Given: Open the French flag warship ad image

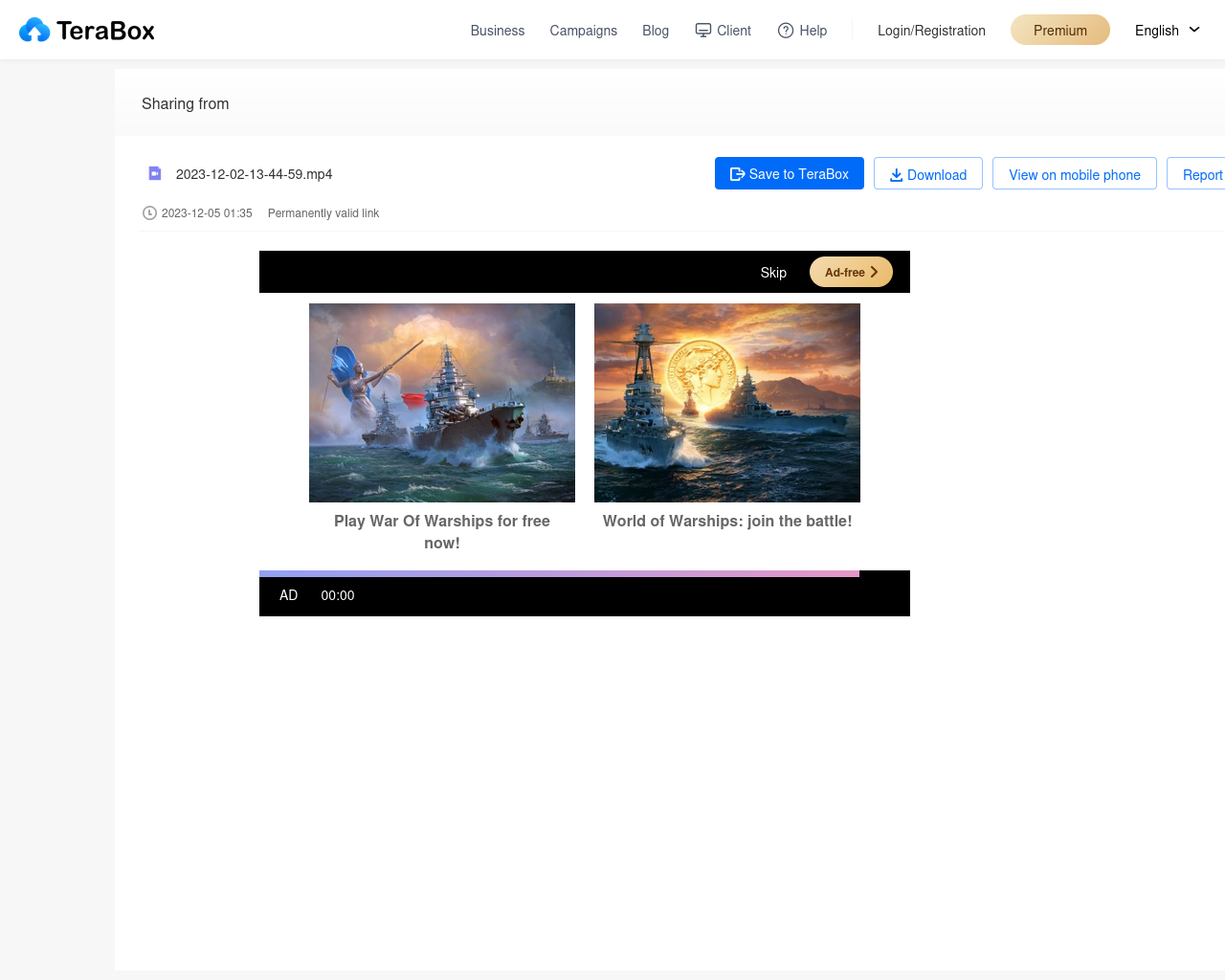Looking at the screenshot, I should [442, 403].
